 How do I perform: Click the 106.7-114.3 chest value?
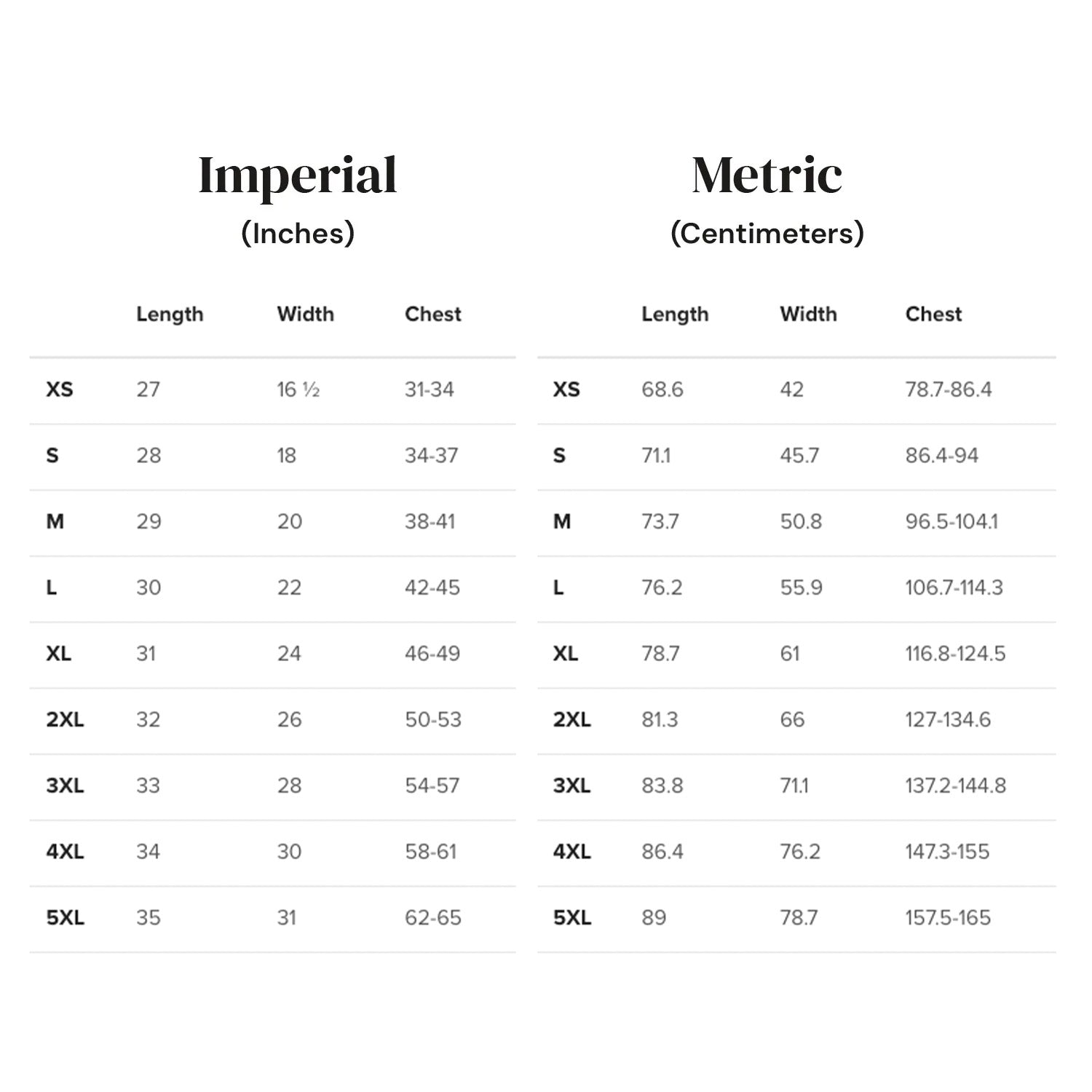tap(954, 587)
